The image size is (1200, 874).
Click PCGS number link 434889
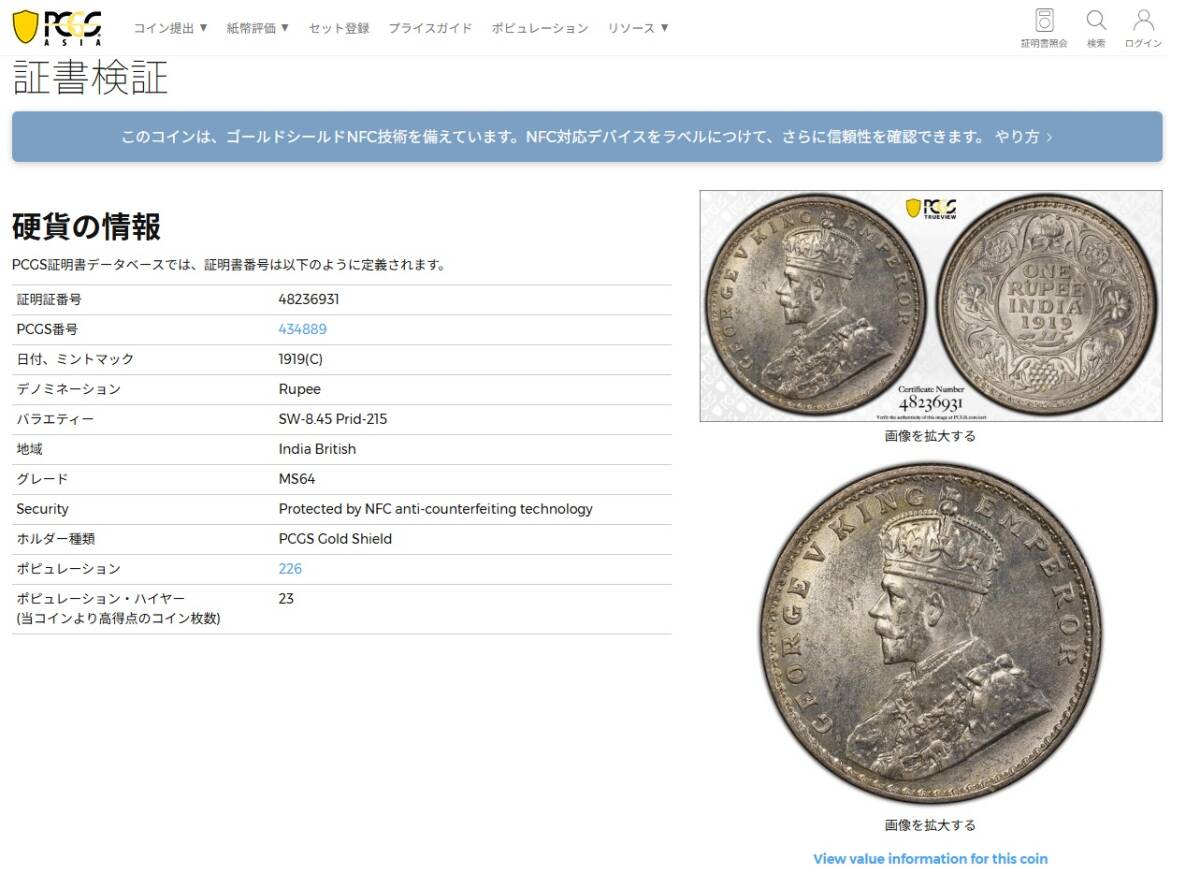coord(302,329)
